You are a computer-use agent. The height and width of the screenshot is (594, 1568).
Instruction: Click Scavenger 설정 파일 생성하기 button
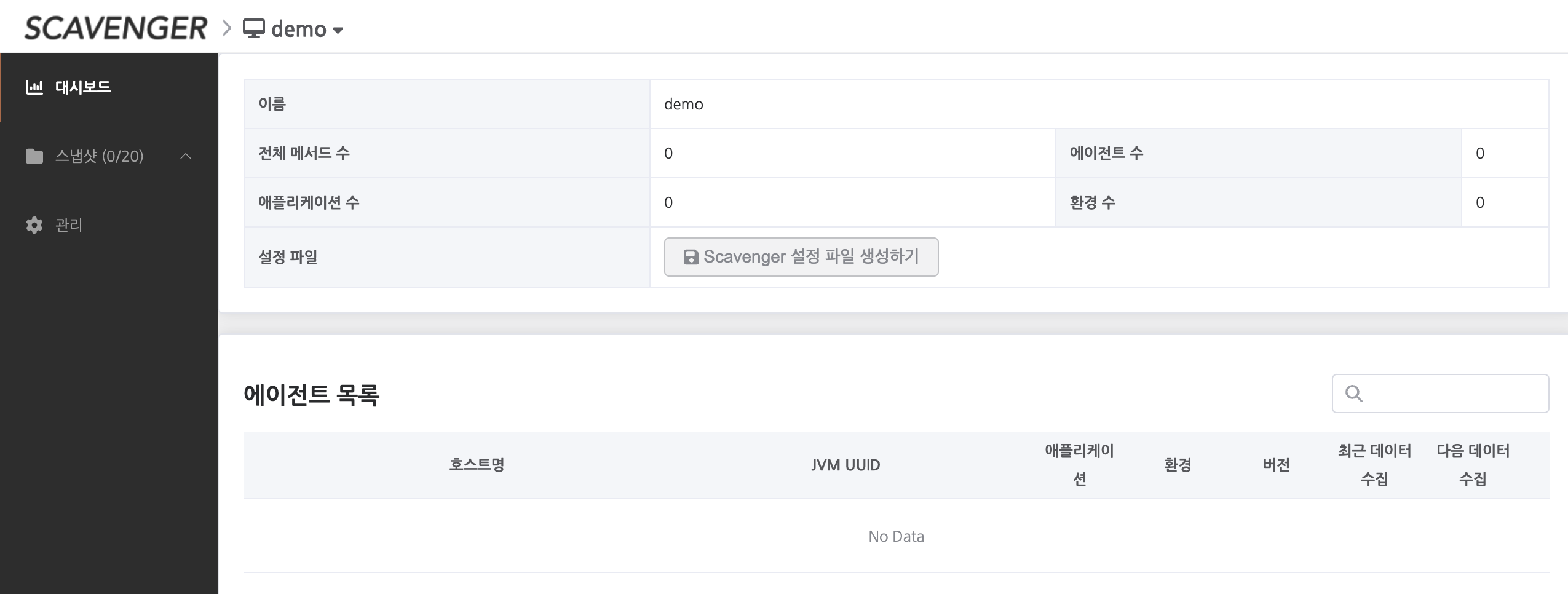click(x=801, y=257)
